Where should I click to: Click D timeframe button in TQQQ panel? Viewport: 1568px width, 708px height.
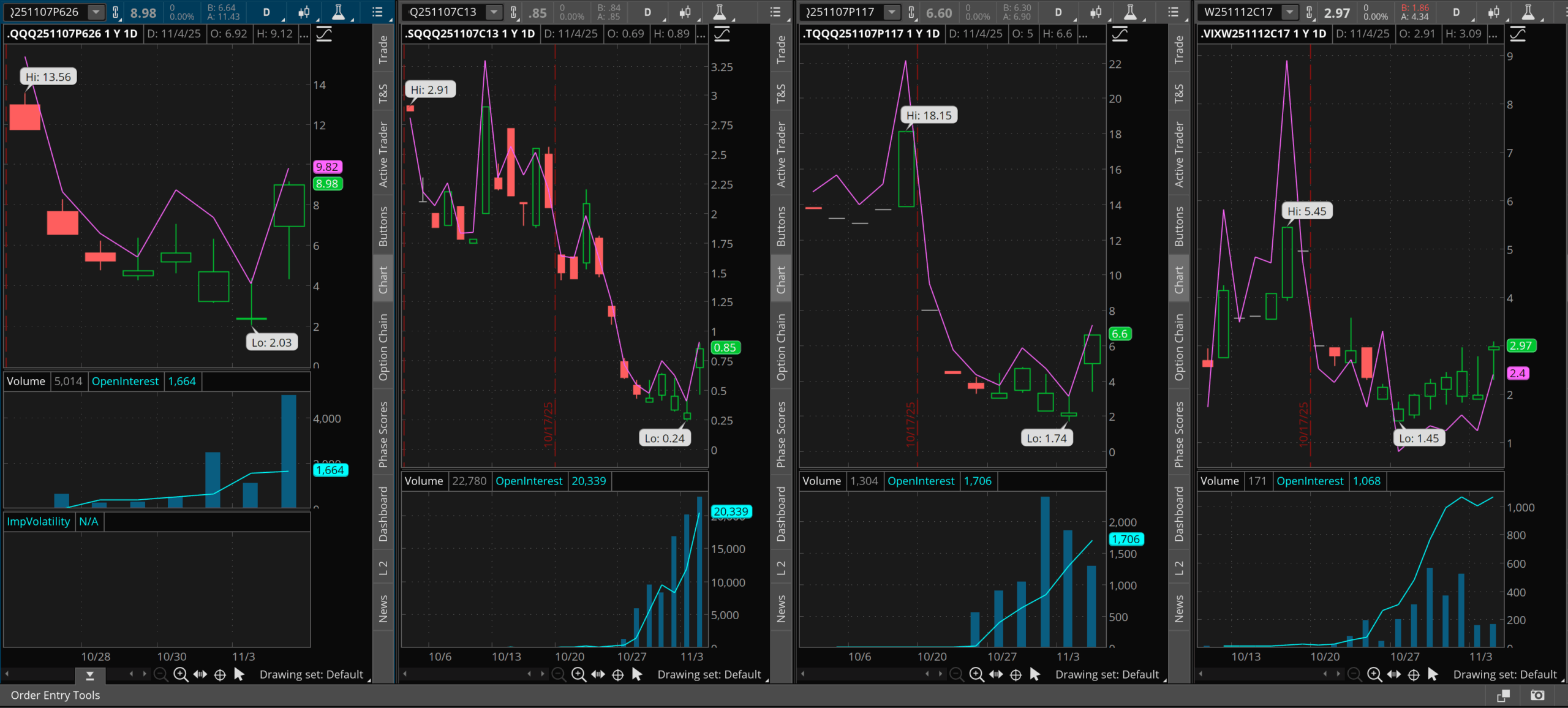click(1058, 12)
